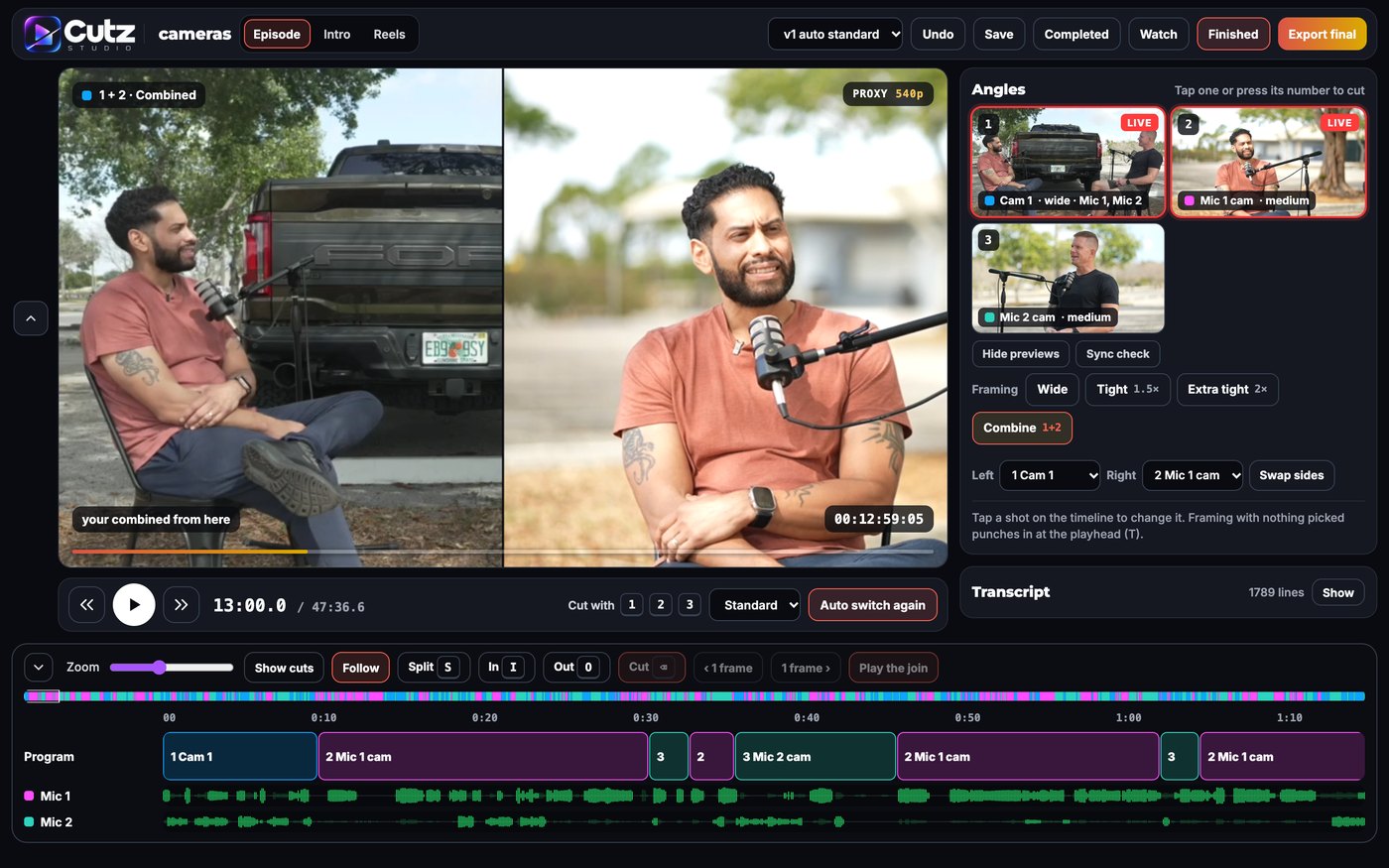Collapse the timeline panel with the chevron
Screen dimensions: 1389x868
[38, 667]
